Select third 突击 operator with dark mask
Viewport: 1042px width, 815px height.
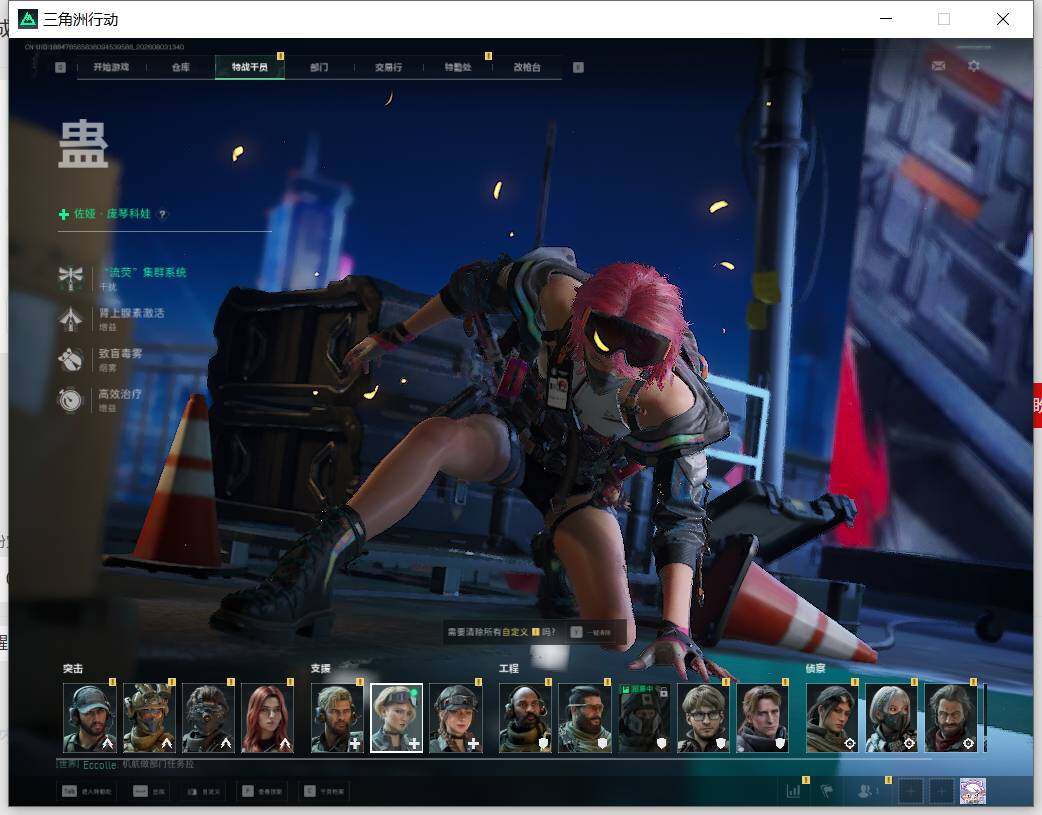[x=208, y=718]
